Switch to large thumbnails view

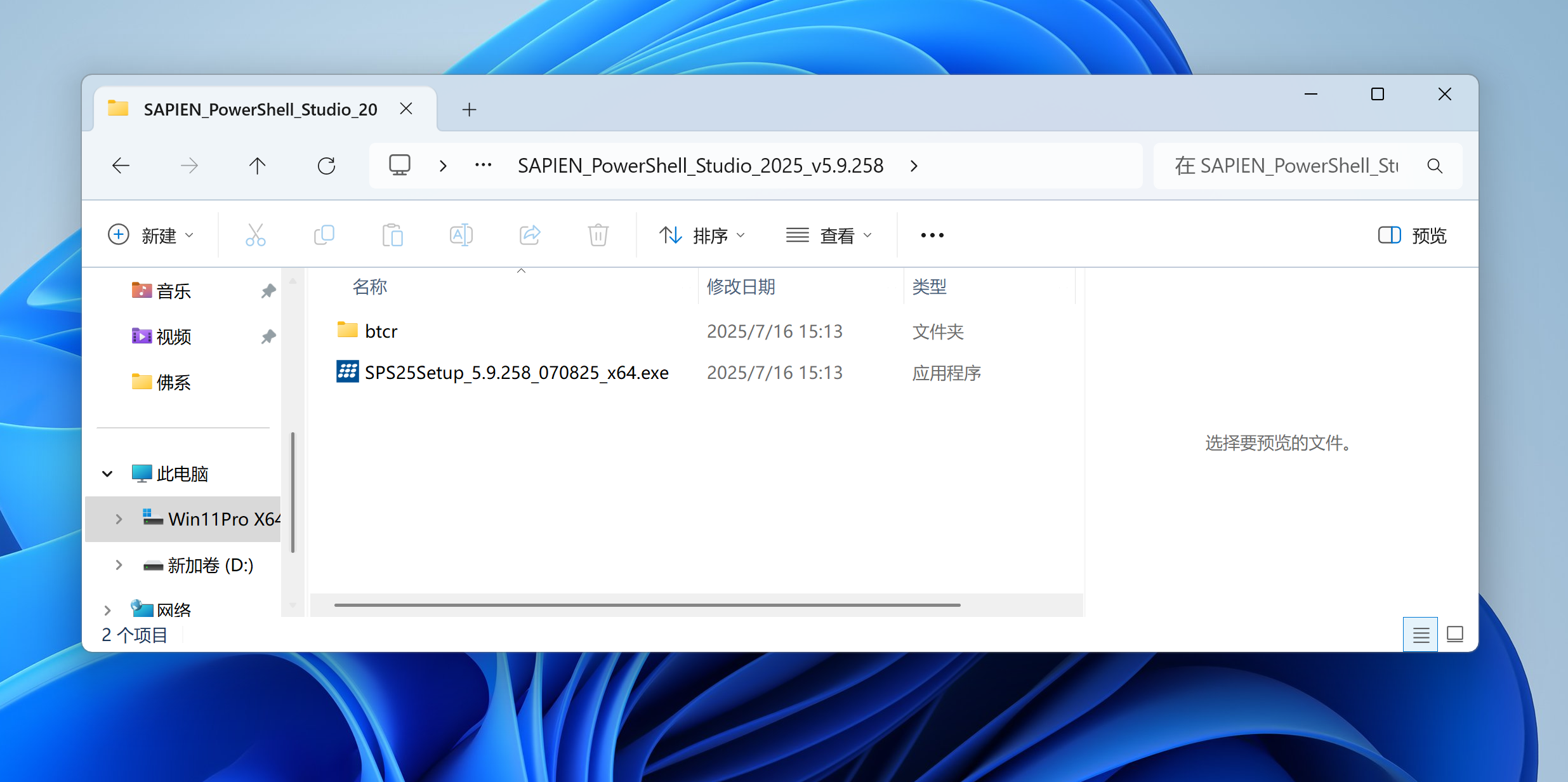1455,634
